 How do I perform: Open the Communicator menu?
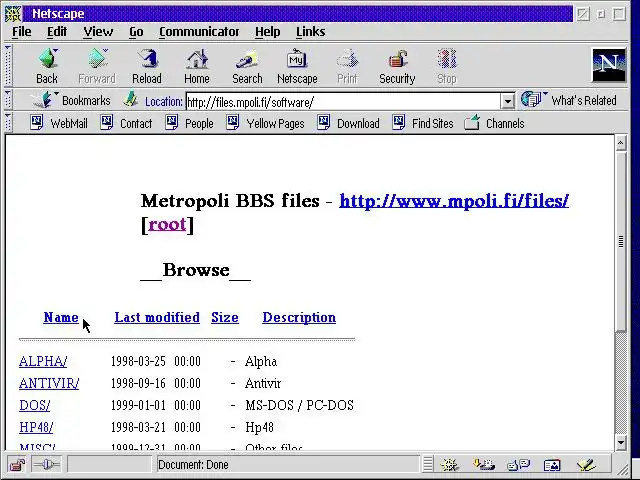(199, 31)
